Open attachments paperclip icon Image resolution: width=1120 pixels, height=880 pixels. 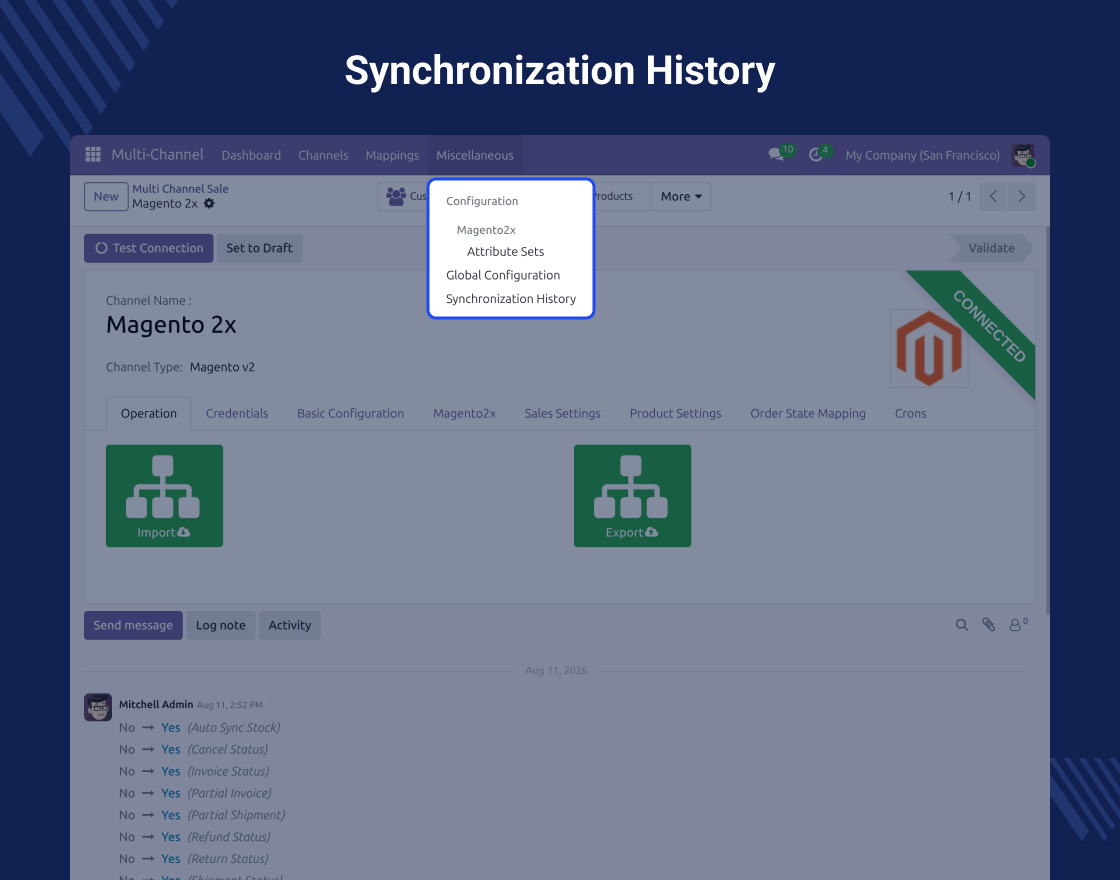[x=989, y=625]
